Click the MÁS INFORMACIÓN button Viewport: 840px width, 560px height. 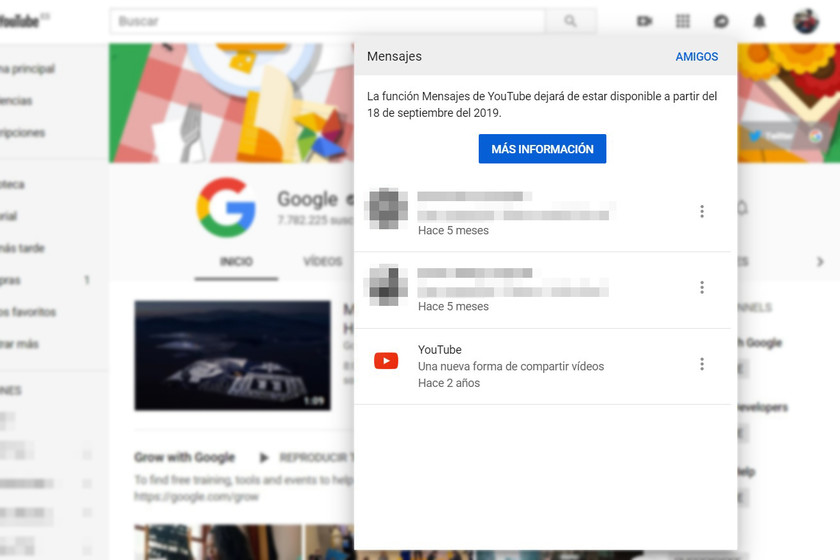(x=542, y=149)
